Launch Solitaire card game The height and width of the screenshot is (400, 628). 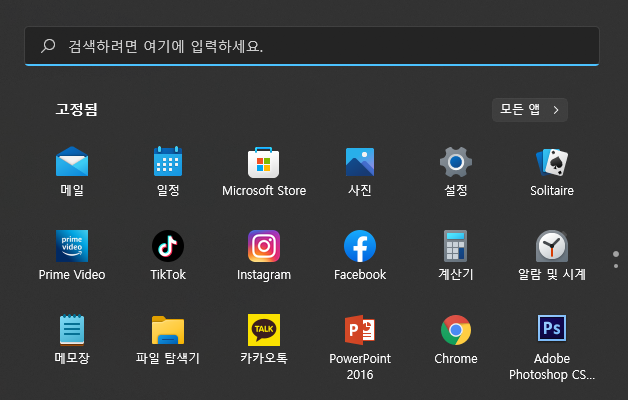[x=552, y=171]
